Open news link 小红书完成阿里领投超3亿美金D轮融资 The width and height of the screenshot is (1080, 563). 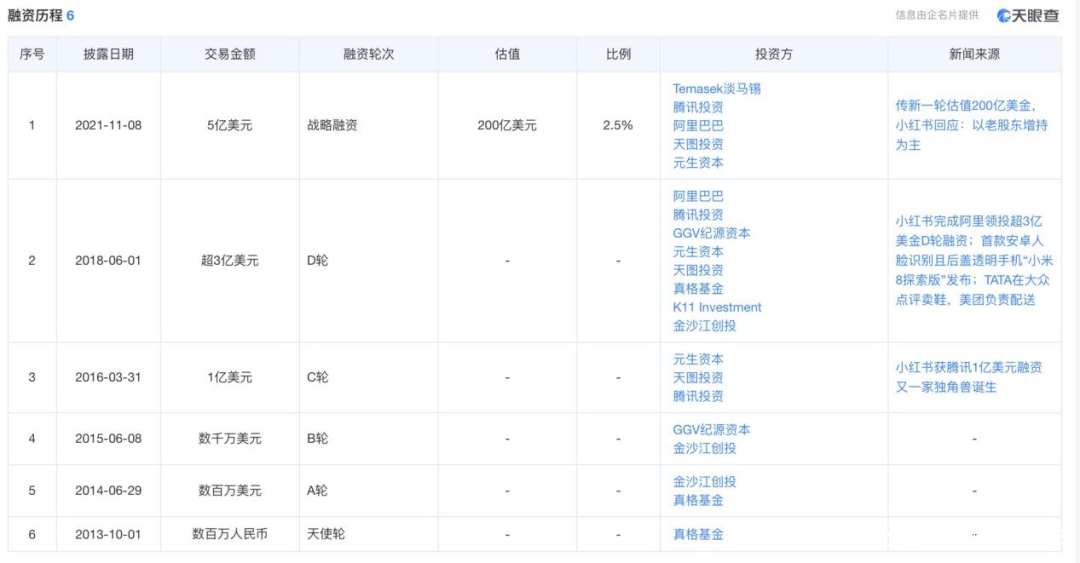pyautogui.click(x=974, y=260)
